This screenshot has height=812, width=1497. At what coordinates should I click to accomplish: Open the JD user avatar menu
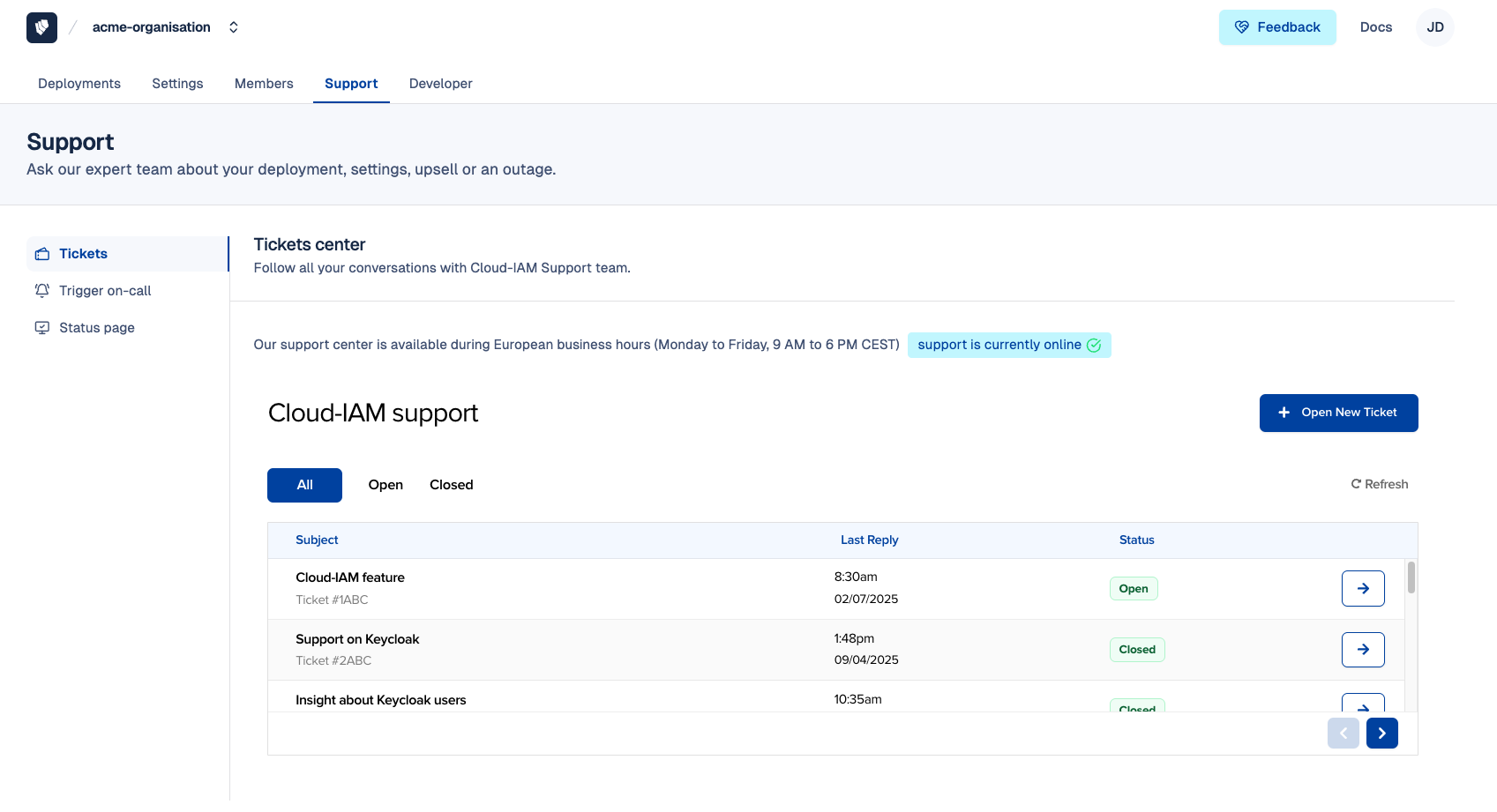[x=1435, y=27]
